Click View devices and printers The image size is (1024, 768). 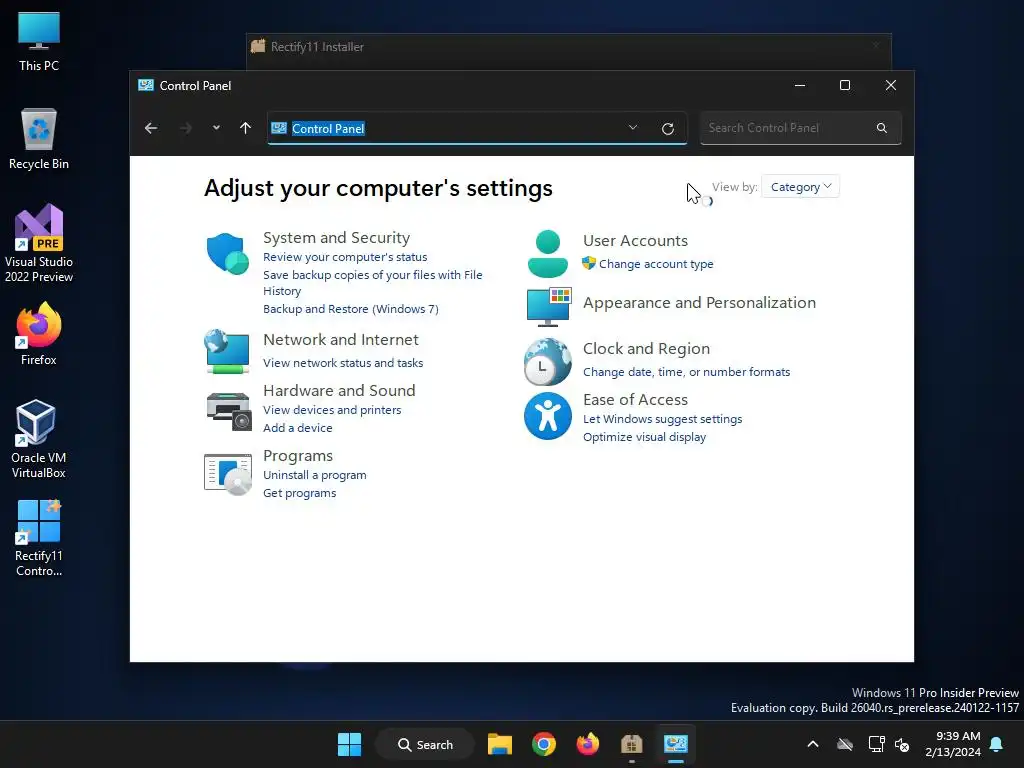332,410
